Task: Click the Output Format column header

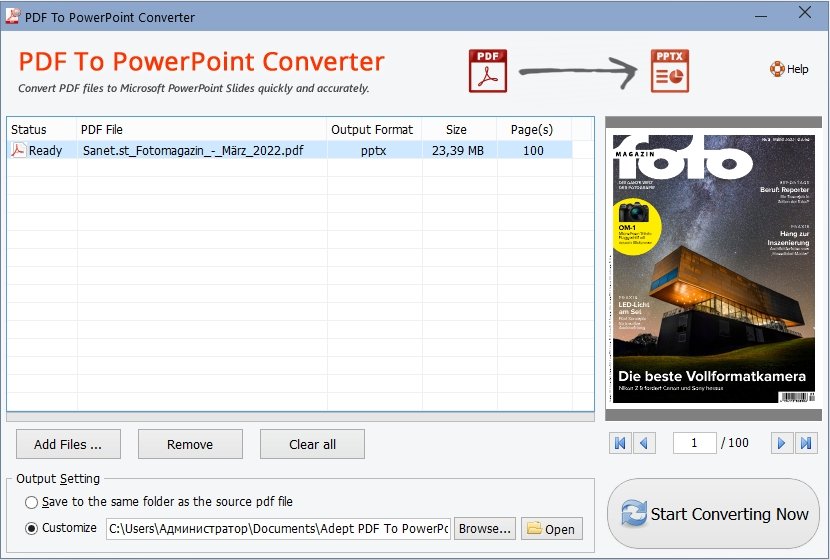Action: pos(374,130)
